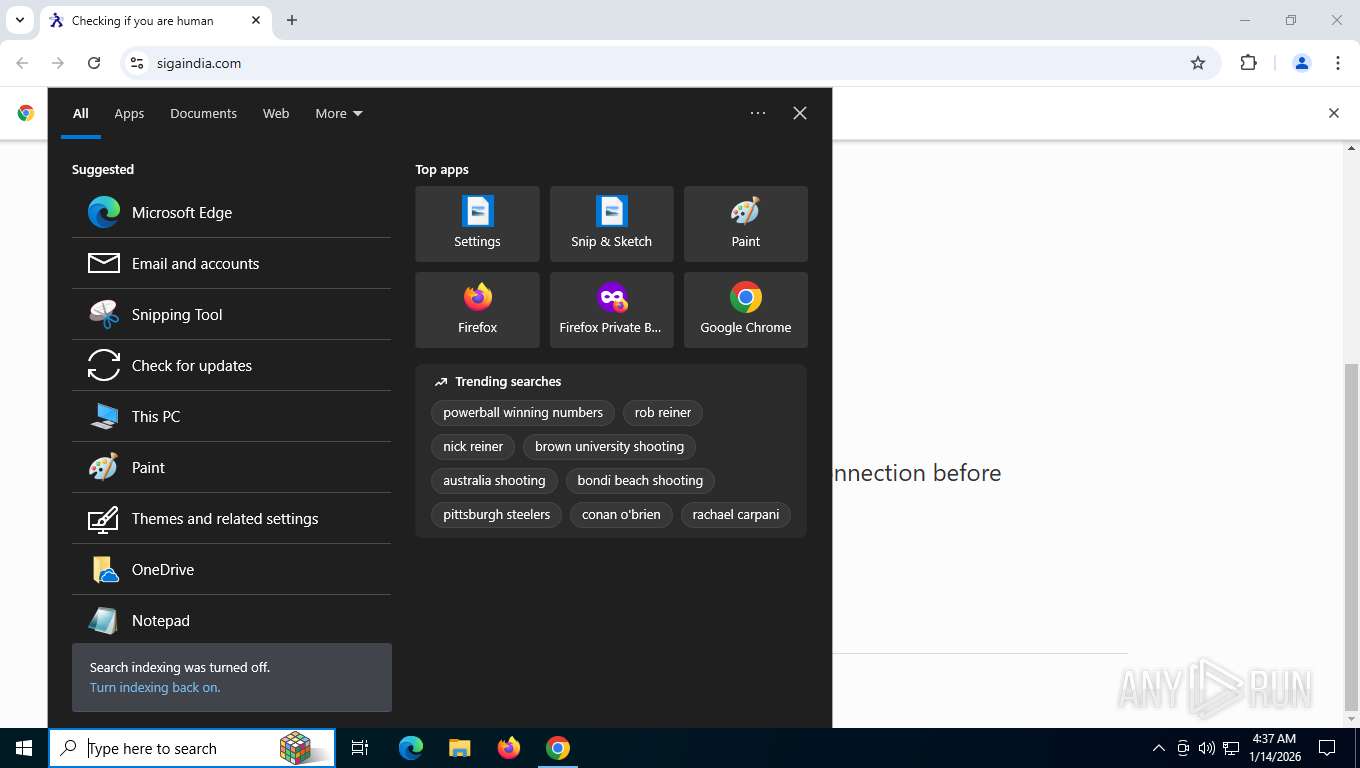The width and height of the screenshot is (1360, 768).
Task: Switch to Chrome on the taskbar
Action: (x=558, y=748)
